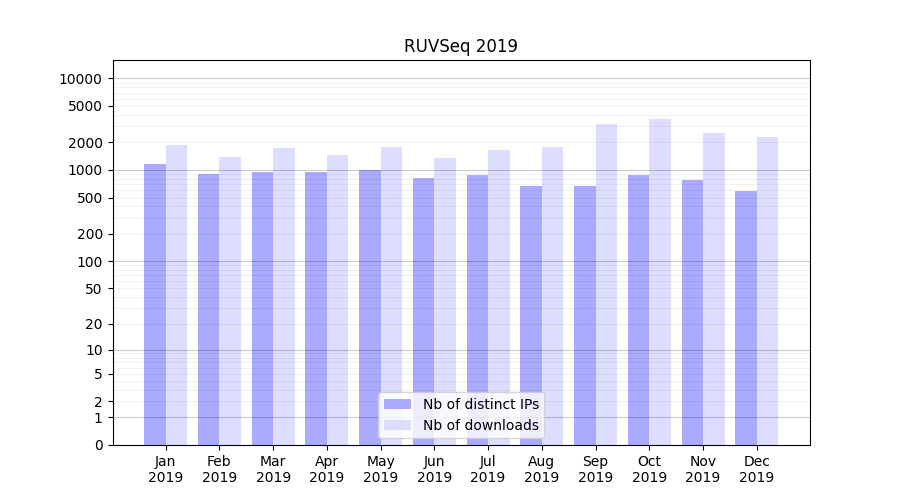The image size is (900, 500).
Task: Click the 'Jan 2019' x-axis label
Action: coord(166,469)
